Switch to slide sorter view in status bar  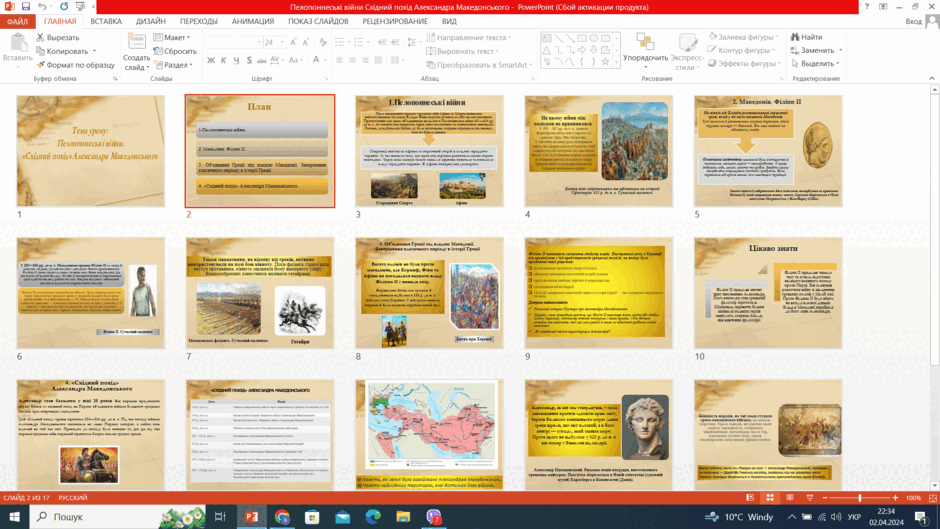[770, 498]
